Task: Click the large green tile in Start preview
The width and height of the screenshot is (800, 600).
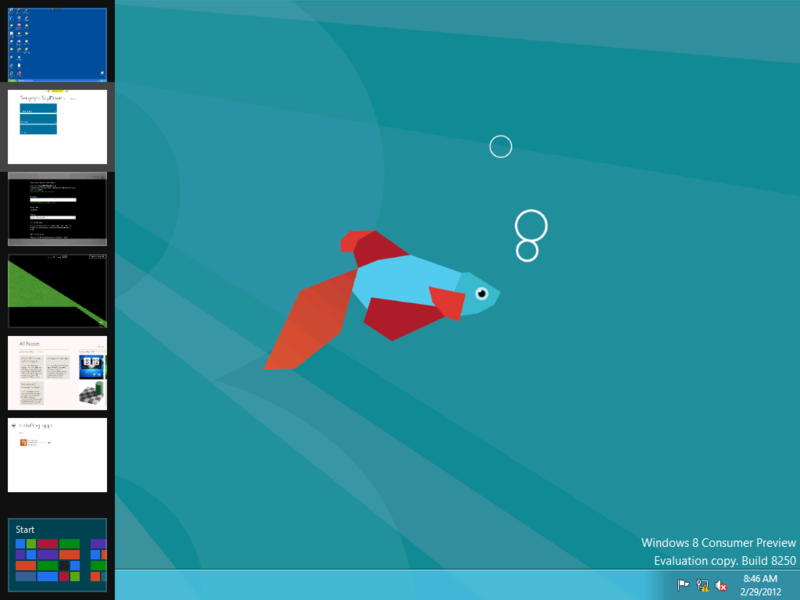Action: point(70,543)
